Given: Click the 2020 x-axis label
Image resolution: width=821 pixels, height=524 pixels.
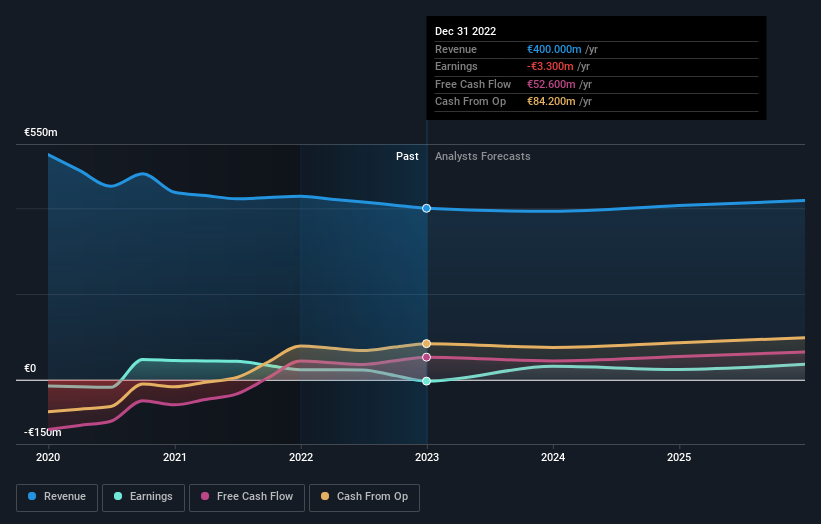Looking at the screenshot, I should click(48, 457).
